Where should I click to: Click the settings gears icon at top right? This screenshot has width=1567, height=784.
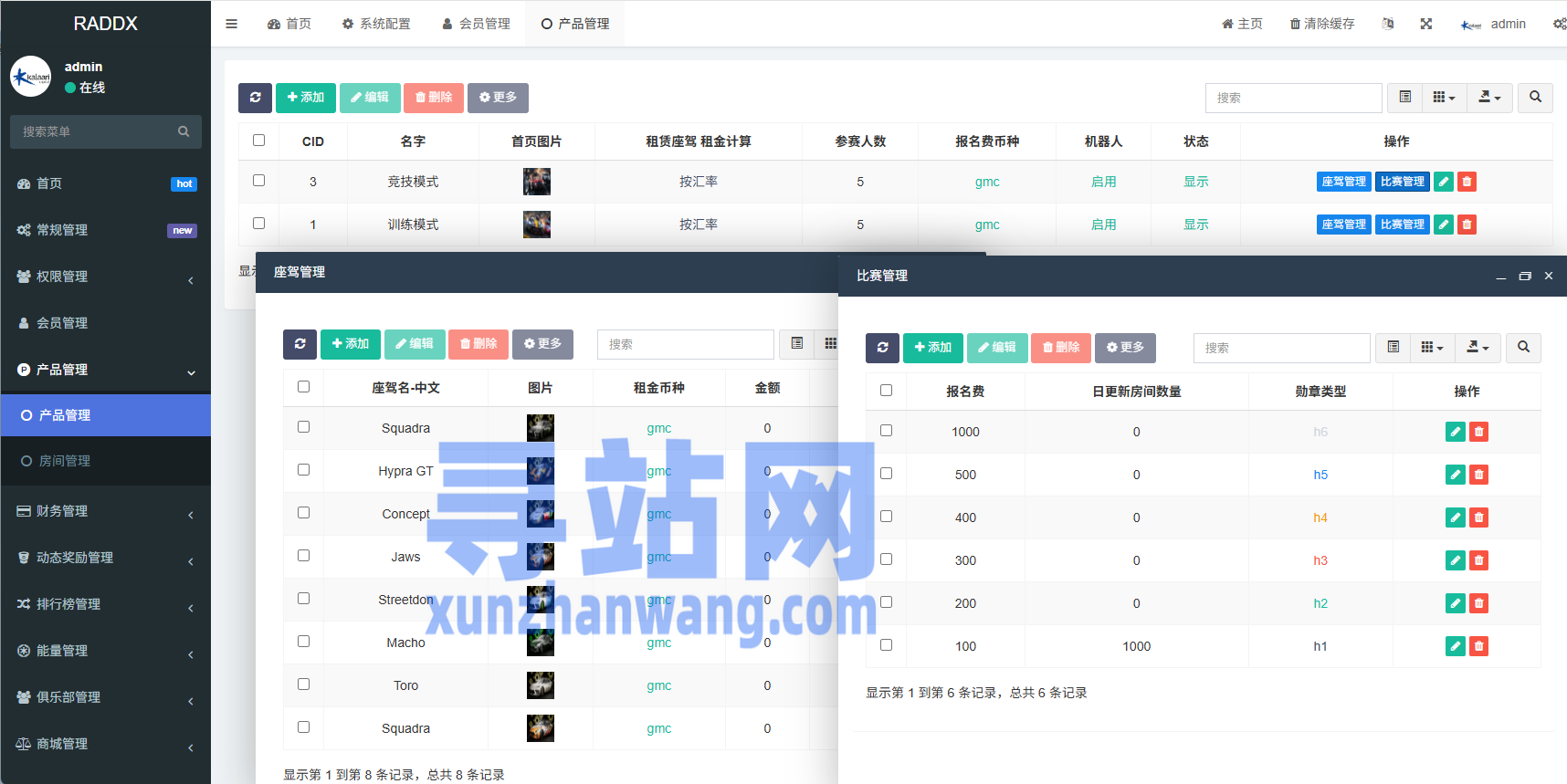1560,24
